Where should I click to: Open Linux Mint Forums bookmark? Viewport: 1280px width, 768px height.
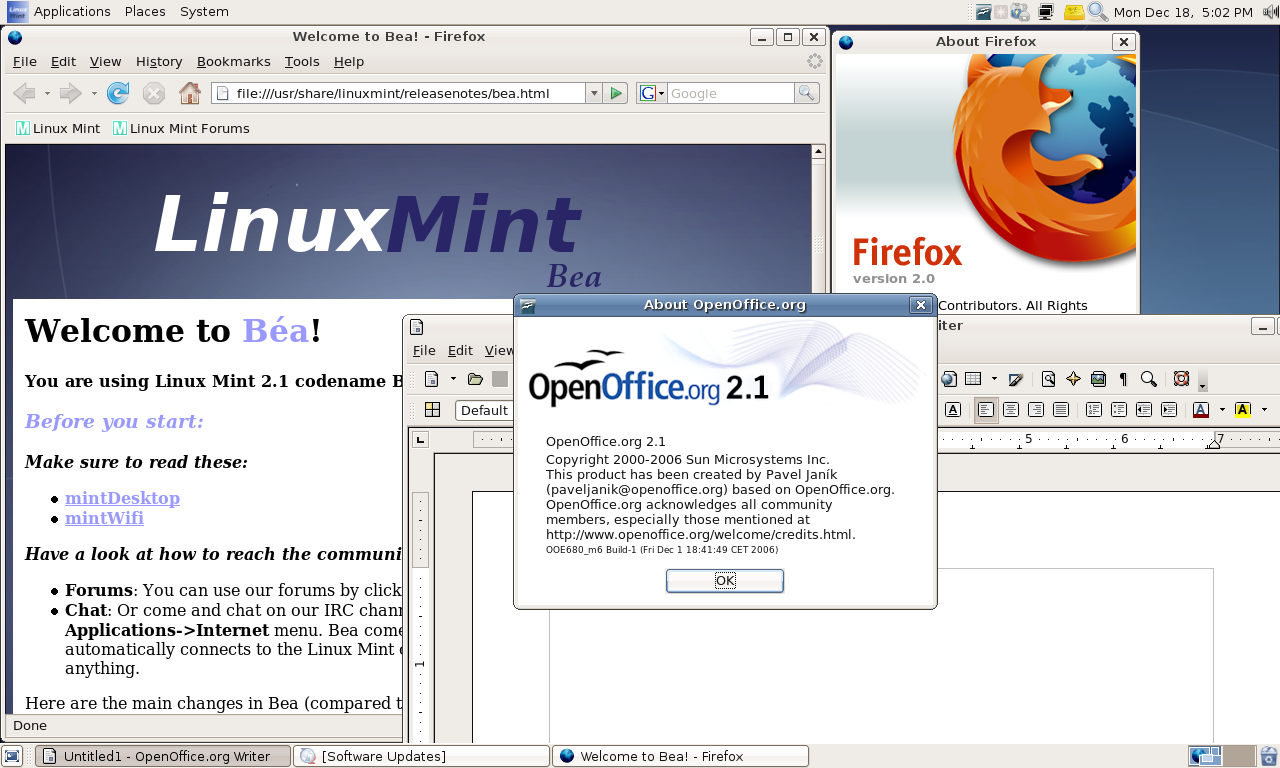181,128
